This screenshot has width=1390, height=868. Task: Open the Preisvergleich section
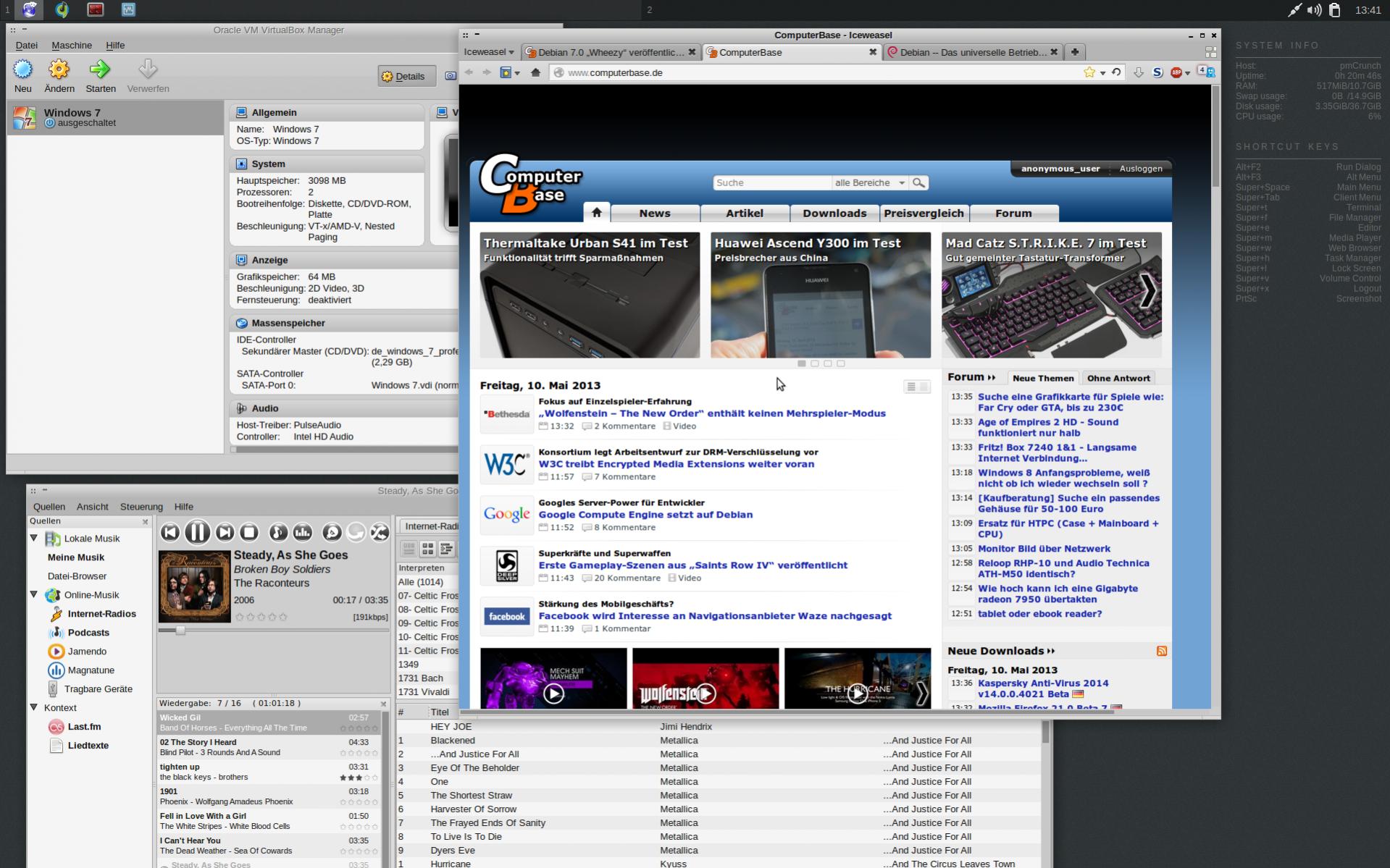click(924, 213)
